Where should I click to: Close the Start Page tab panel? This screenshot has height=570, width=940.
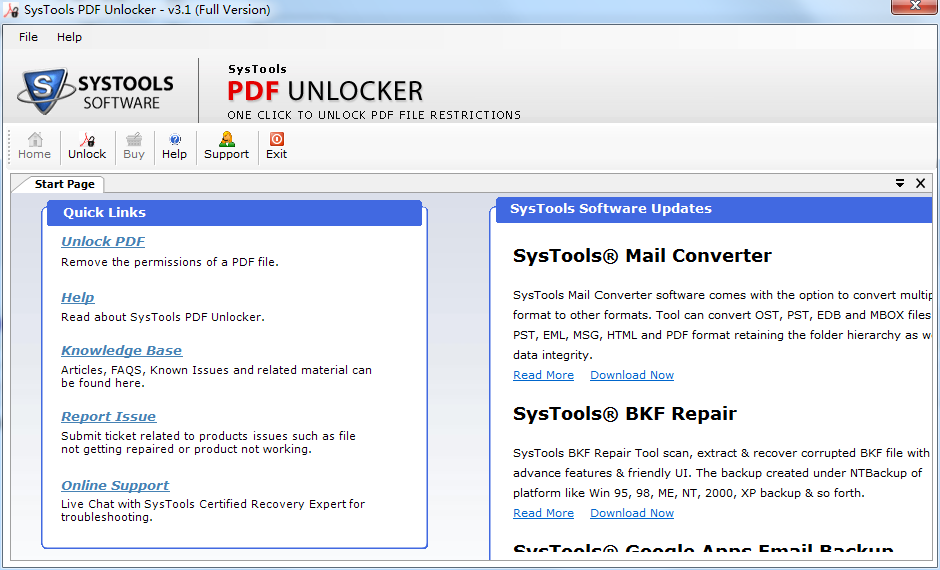click(x=919, y=183)
